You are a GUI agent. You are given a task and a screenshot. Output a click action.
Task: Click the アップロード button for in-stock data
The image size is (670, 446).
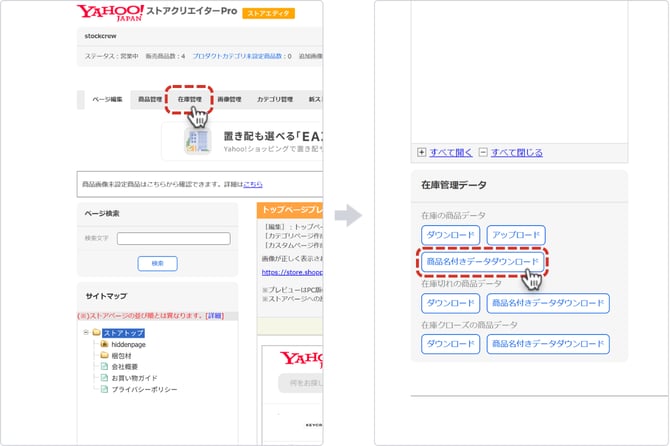click(x=515, y=235)
